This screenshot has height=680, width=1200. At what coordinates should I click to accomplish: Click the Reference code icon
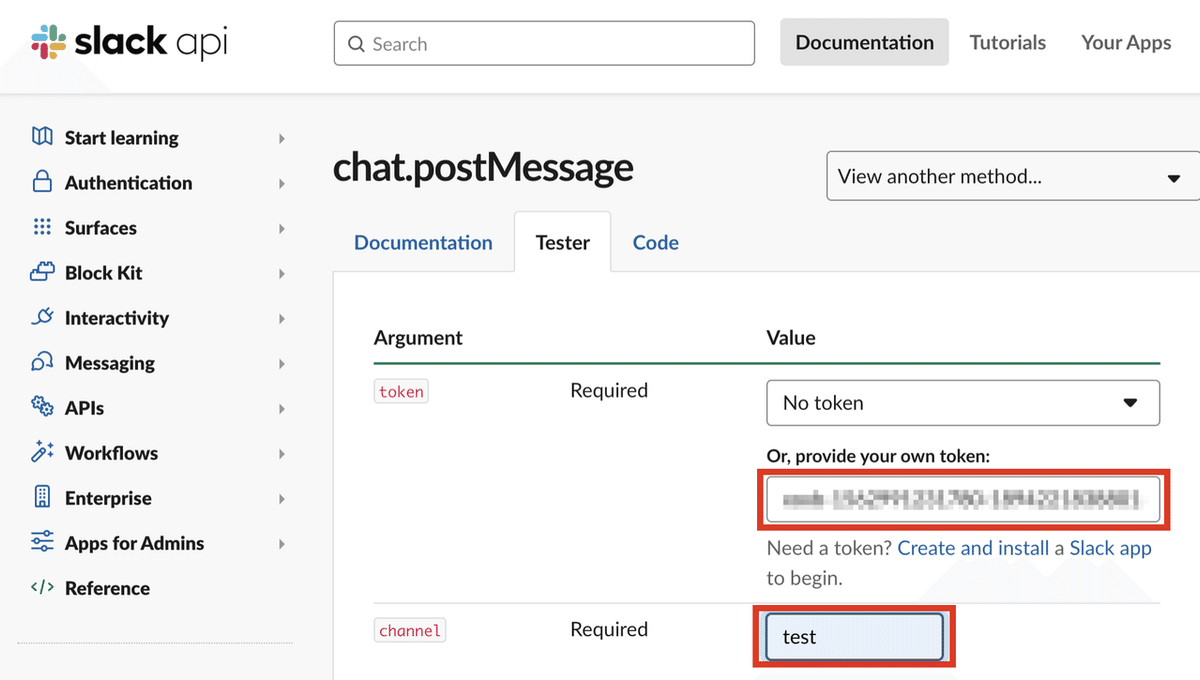[x=41, y=588]
